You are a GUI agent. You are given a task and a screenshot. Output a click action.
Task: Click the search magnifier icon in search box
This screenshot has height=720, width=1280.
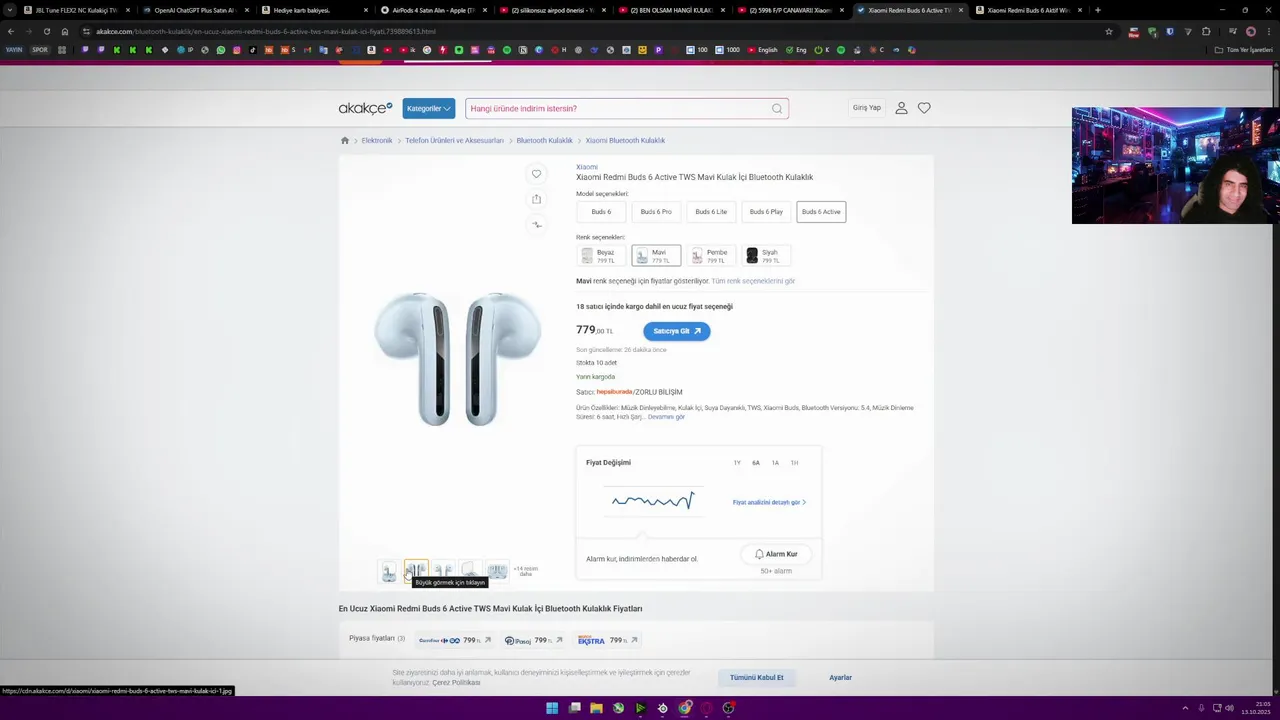click(777, 109)
